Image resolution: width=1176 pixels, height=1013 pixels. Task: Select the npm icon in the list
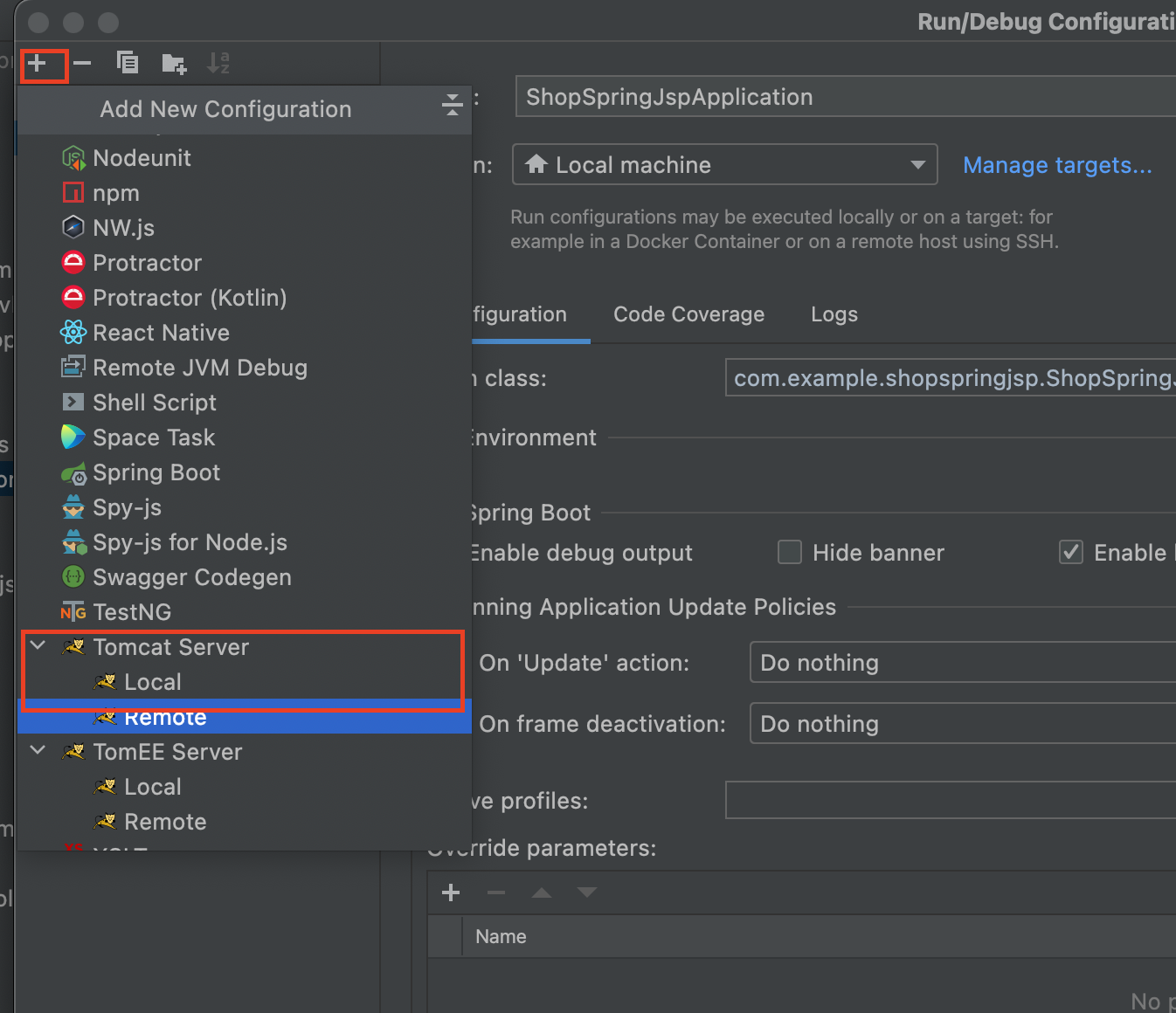click(73, 193)
